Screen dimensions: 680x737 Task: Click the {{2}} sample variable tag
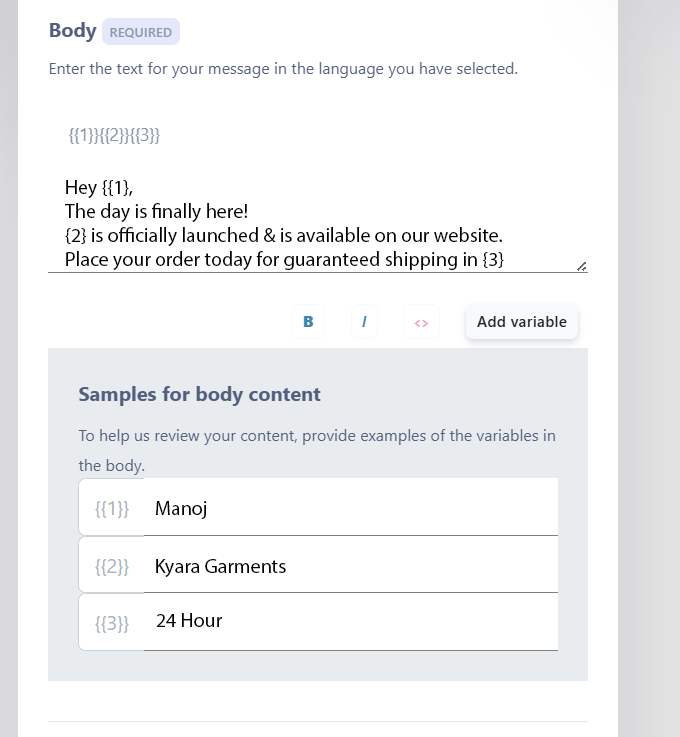(112, 566)
